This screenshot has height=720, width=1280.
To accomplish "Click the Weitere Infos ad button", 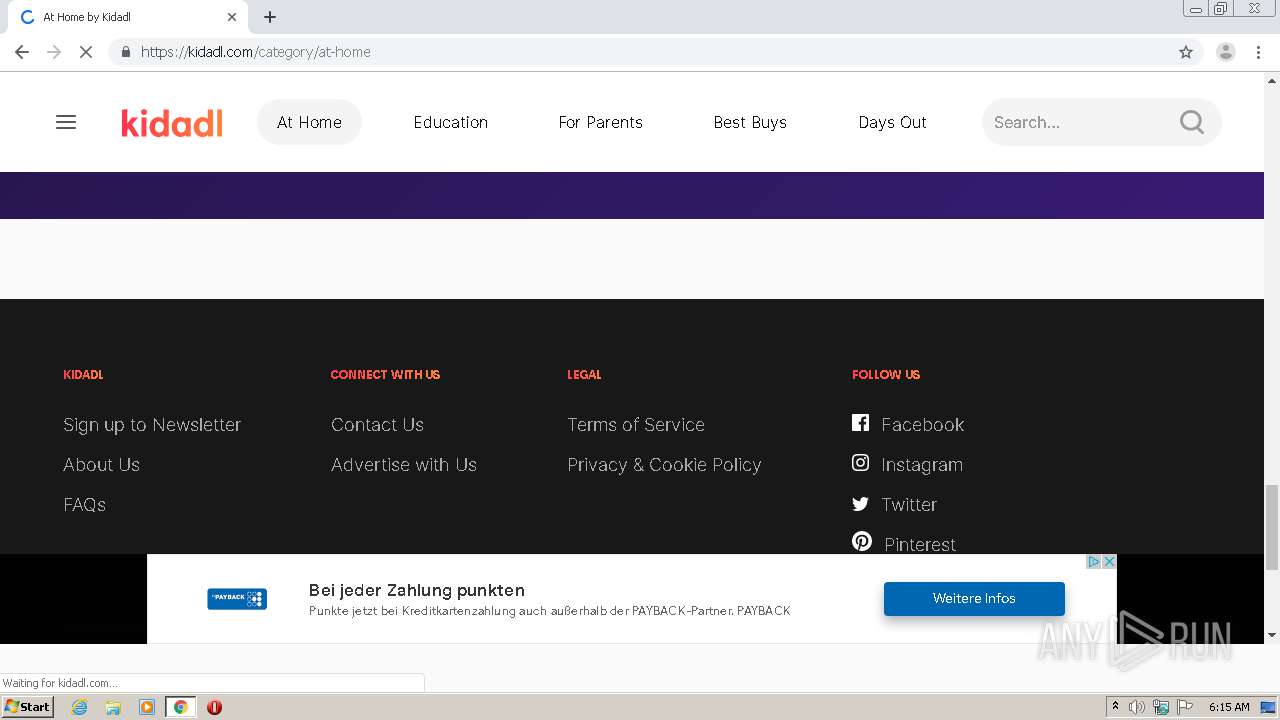I will 974,598.
